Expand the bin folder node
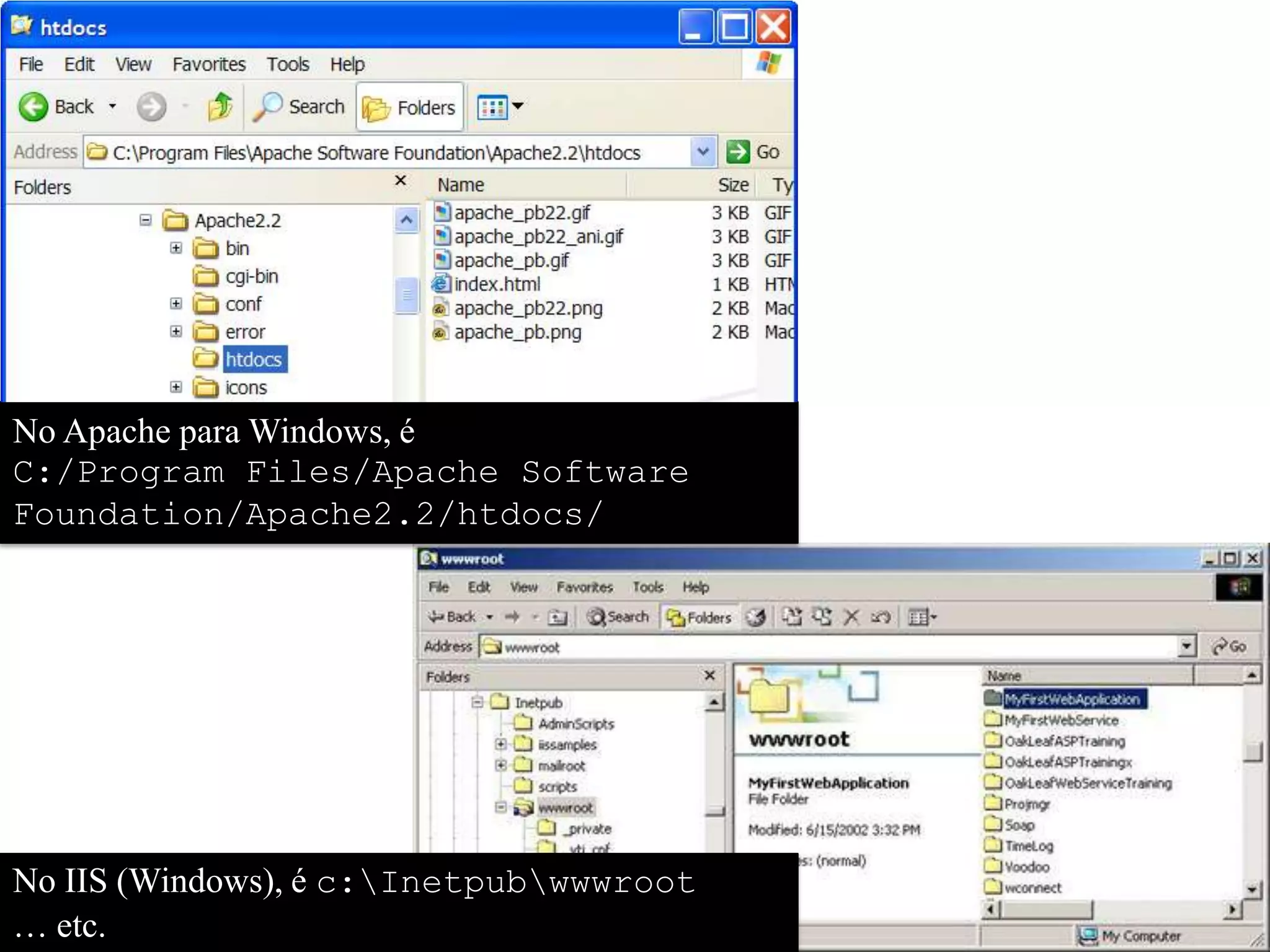Screen dimensions: 1270x952 point(176,248)
